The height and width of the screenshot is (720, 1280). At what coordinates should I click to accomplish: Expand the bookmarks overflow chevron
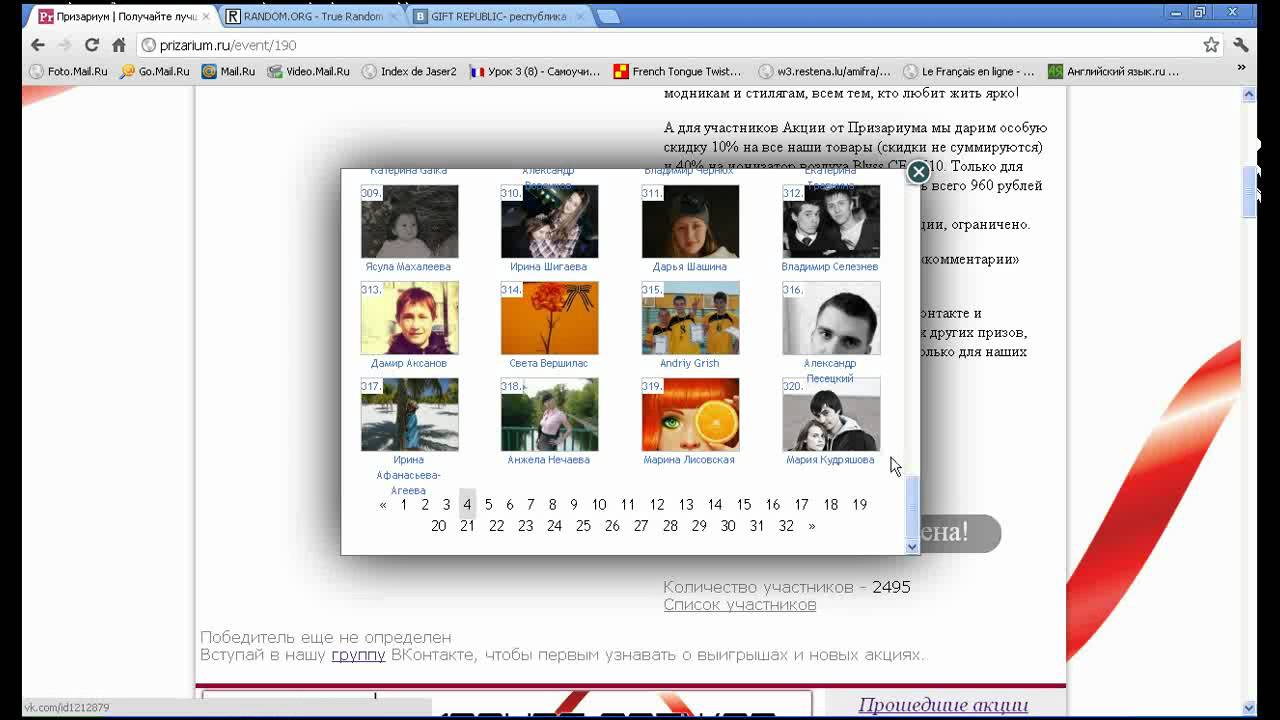[x=1241, y=70]
